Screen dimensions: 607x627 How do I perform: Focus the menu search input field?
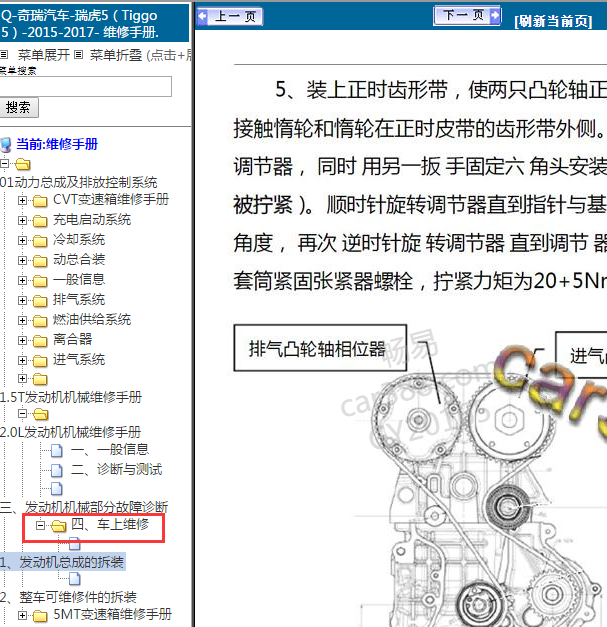tap(85, 86)
